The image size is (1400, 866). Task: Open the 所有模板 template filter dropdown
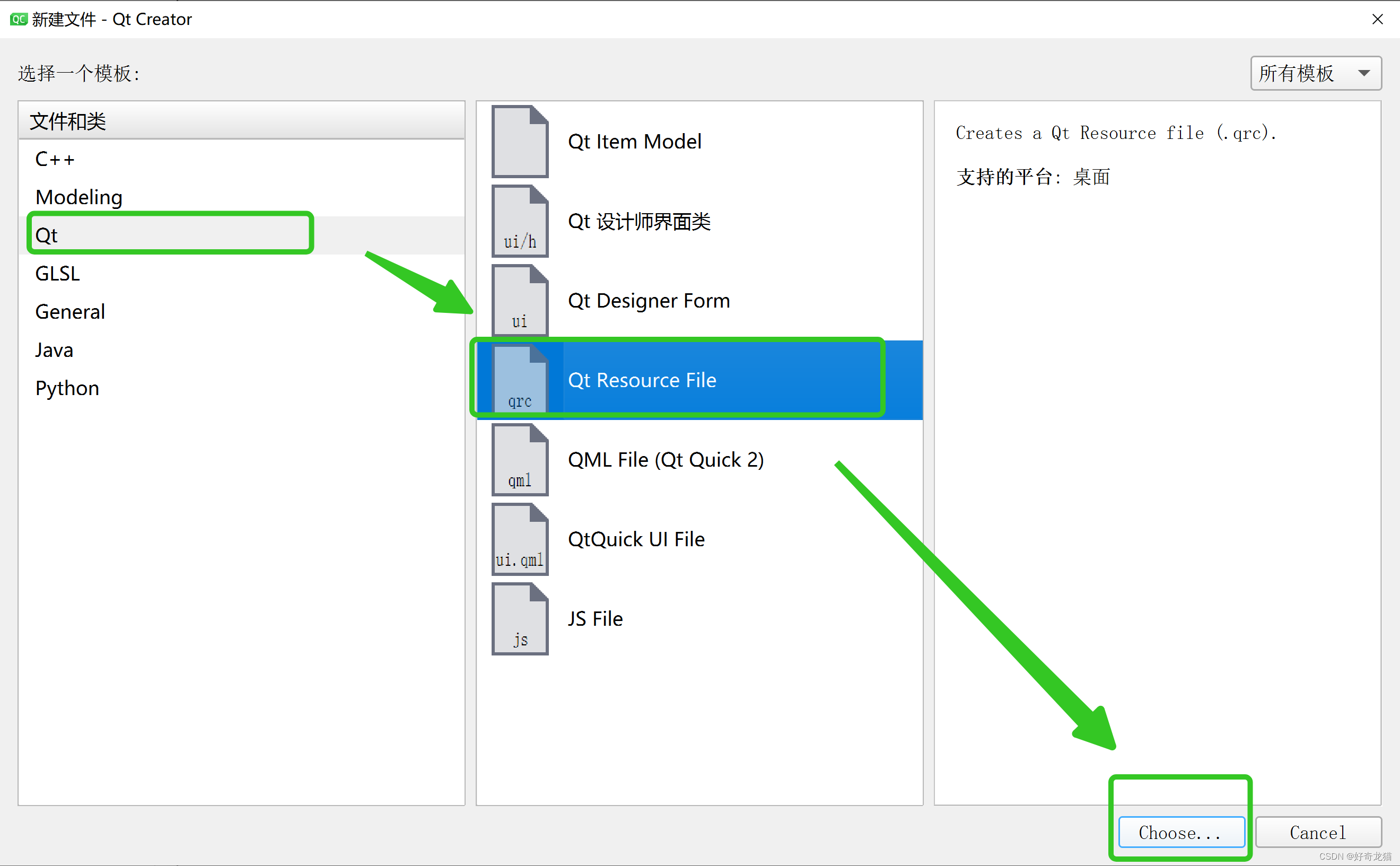pos(1315,73)
